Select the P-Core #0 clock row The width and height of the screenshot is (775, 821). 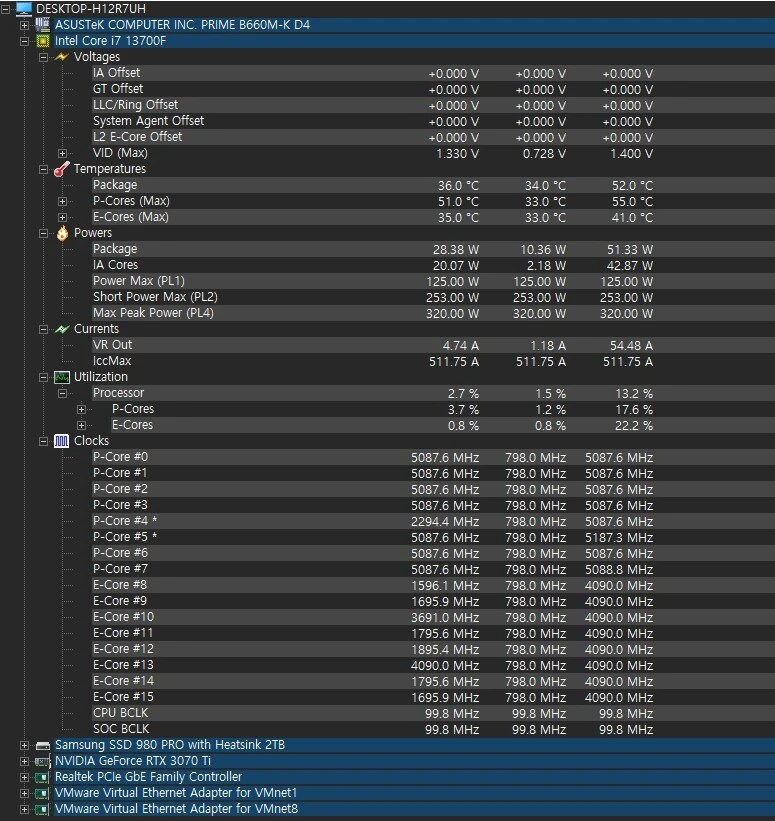(x=433, y=457)
